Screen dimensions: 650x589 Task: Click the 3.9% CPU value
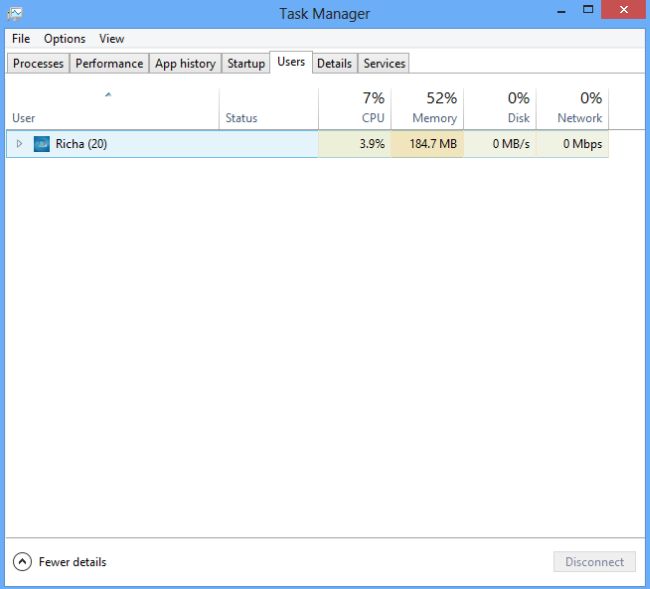coord(372,144)
